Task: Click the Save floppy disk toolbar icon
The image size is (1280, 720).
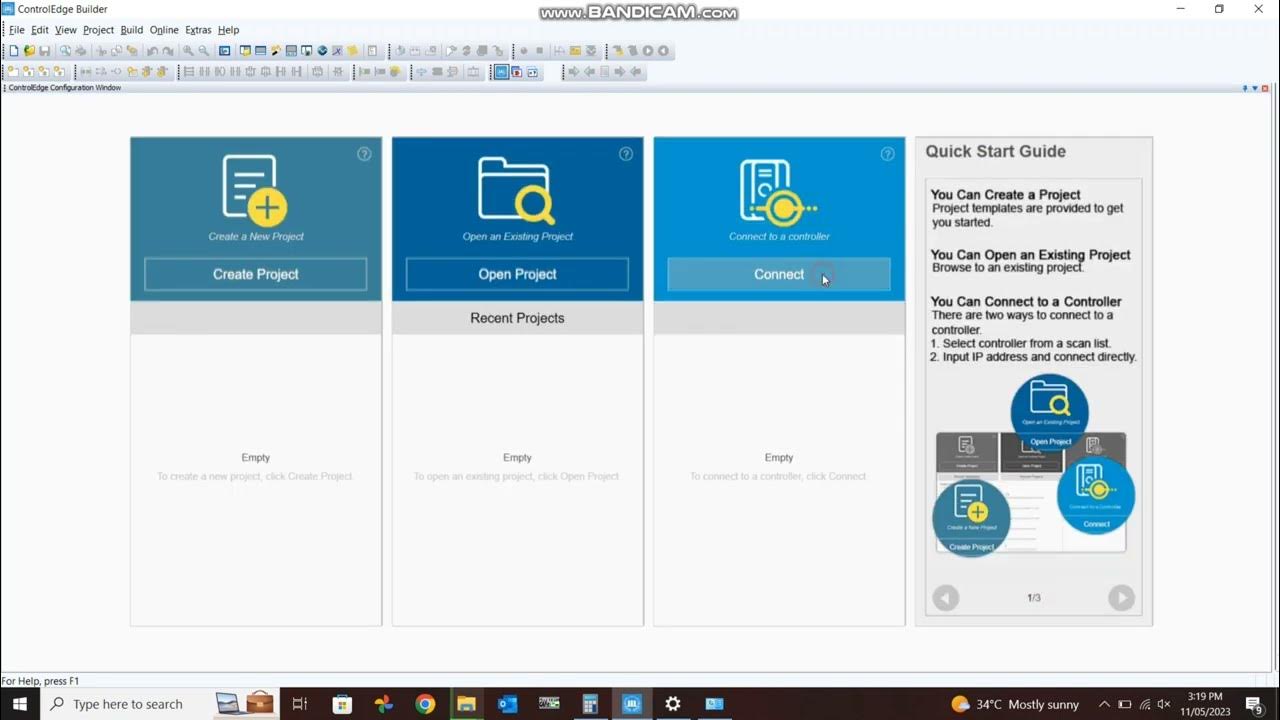Action: pyautogui.click(x=44, y=51)
